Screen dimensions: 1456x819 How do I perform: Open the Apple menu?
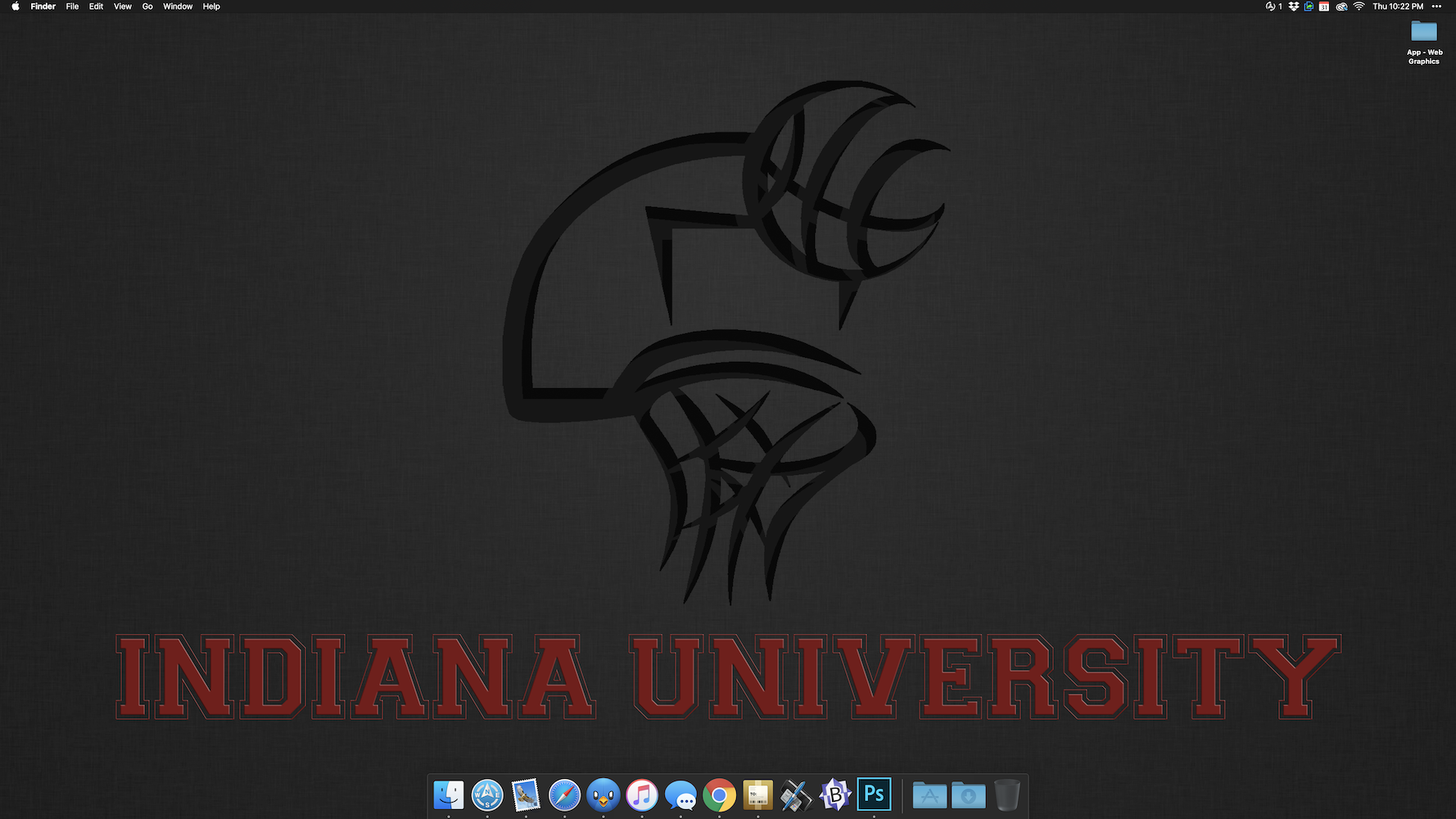click(x=15, y=7)
